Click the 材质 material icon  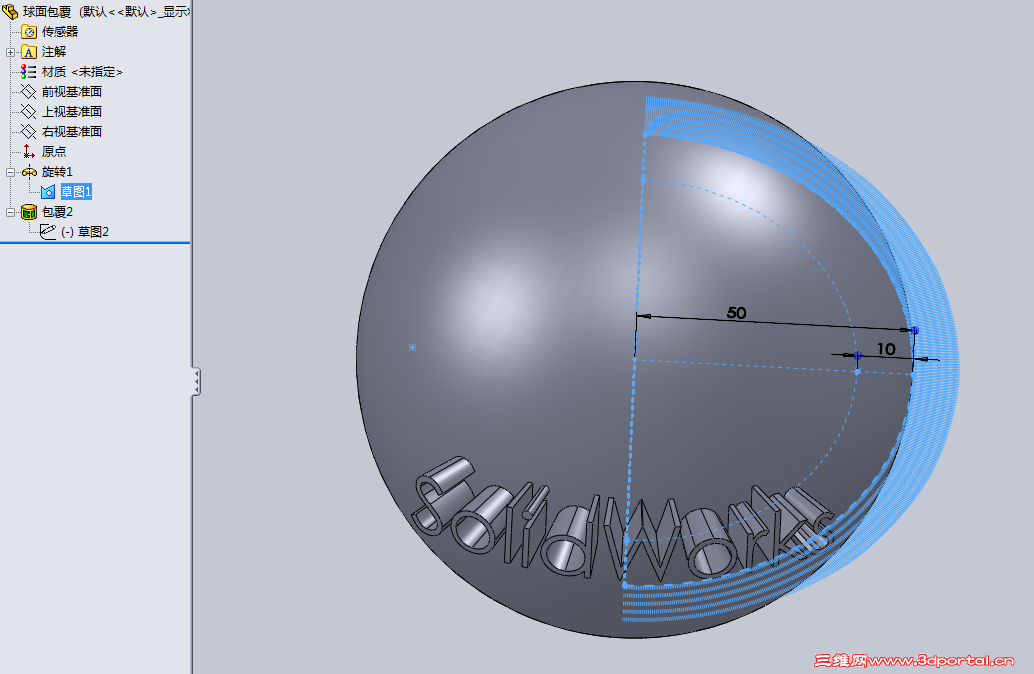pyautogui.click(x=28, y=72)
